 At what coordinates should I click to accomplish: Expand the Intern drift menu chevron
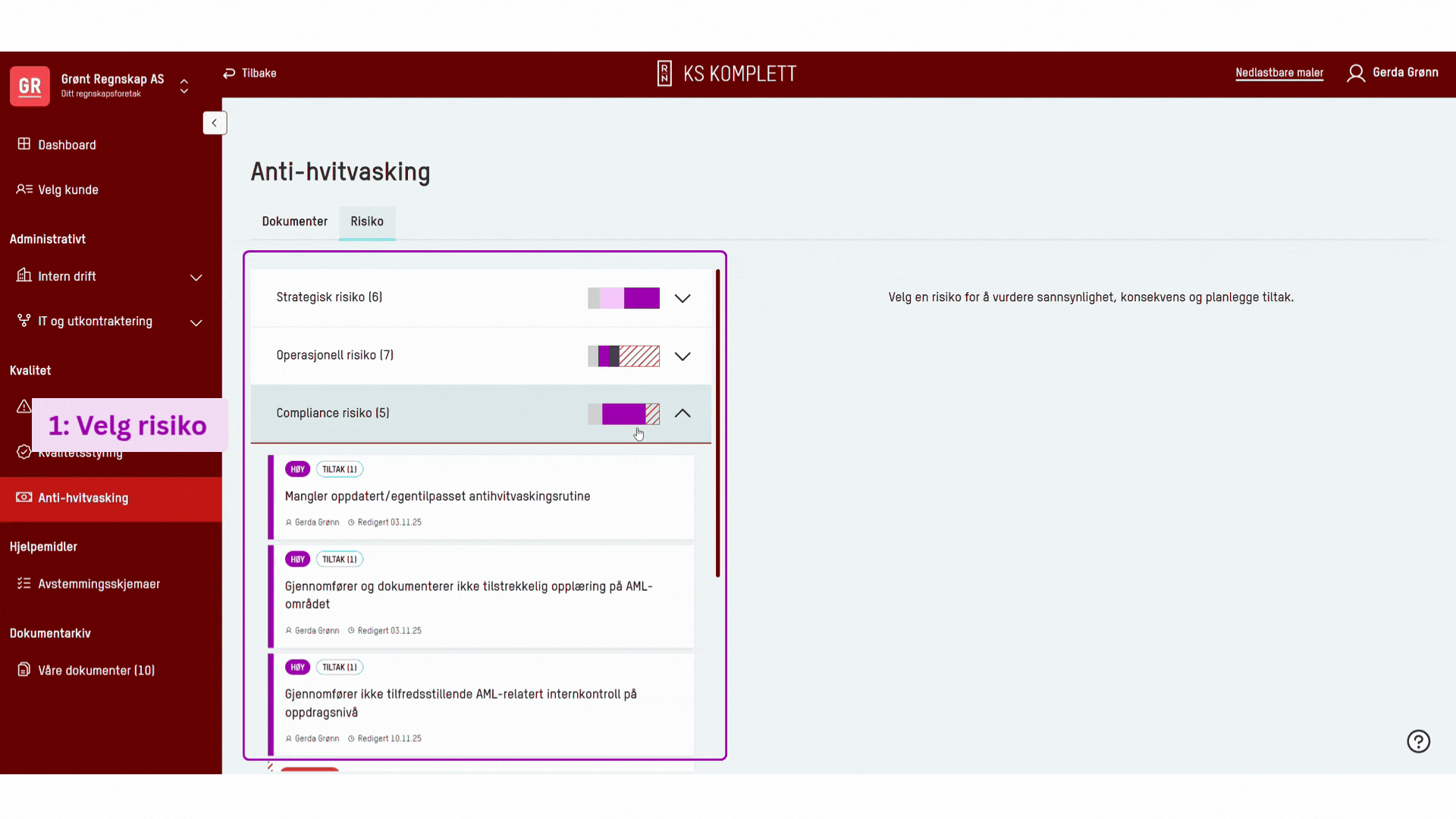(196, 277)
